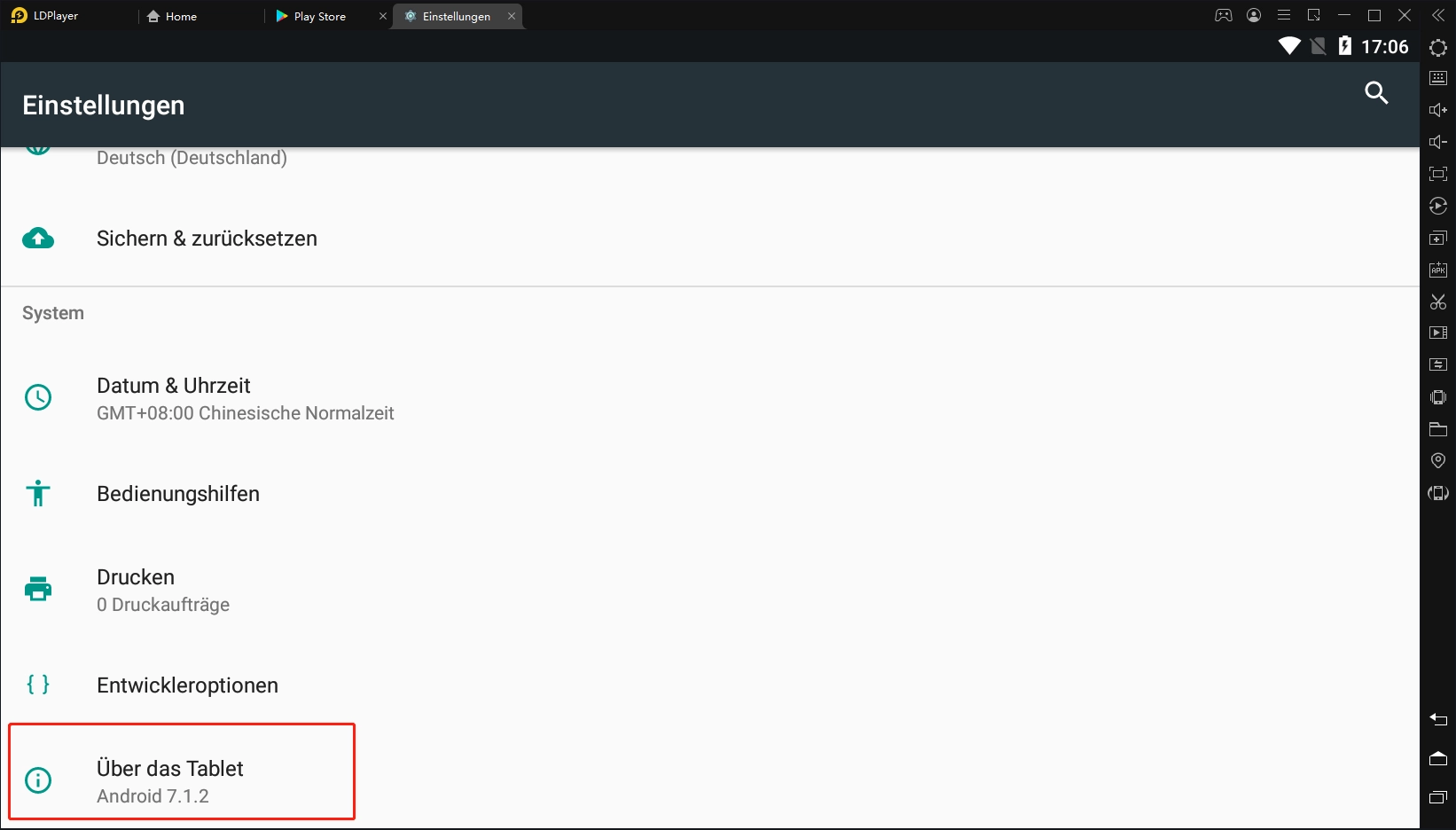Click the mini-window mode icon

(1314, 15)
